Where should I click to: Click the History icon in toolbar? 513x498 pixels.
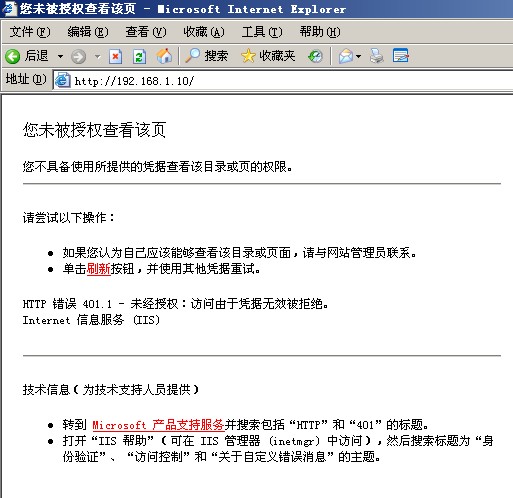coord(315,56)
